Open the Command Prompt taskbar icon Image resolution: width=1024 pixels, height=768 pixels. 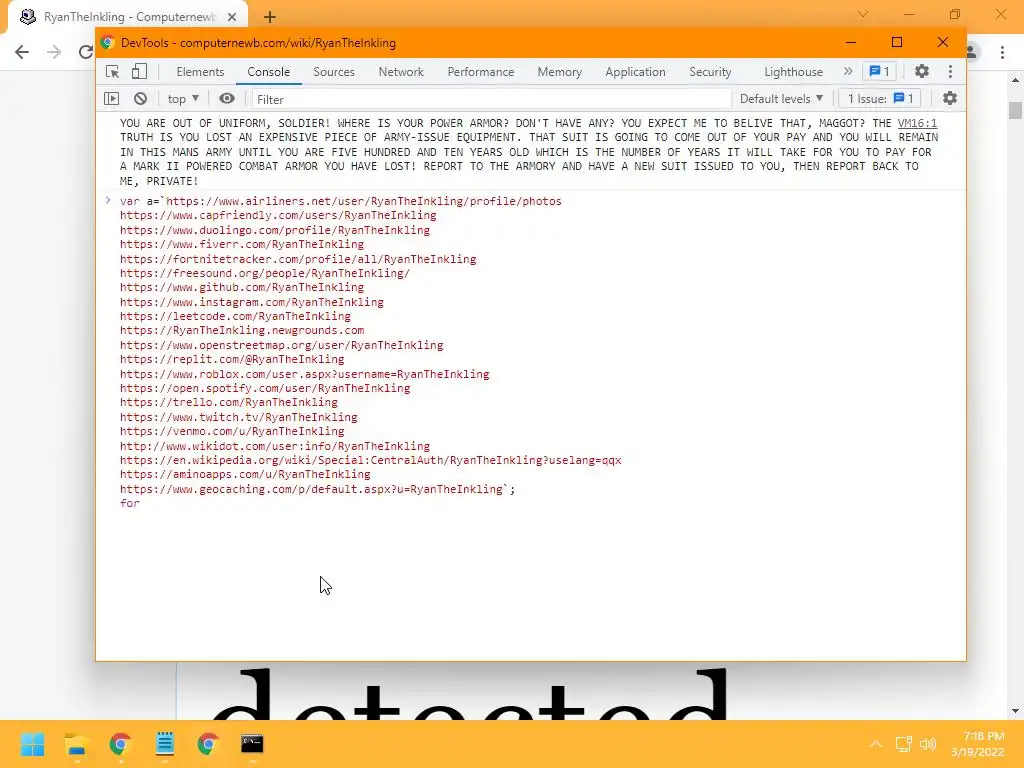[x=252, y=744]
